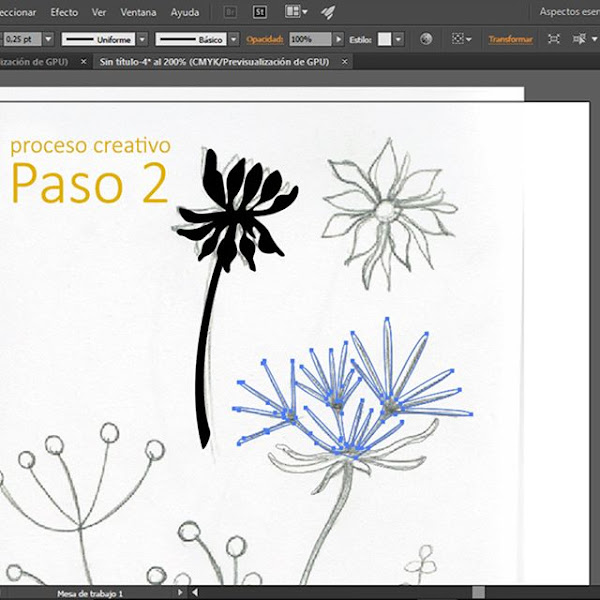Click the GPU performance rocket icon
The image size is (600, 600).
[x=328, y=12]
